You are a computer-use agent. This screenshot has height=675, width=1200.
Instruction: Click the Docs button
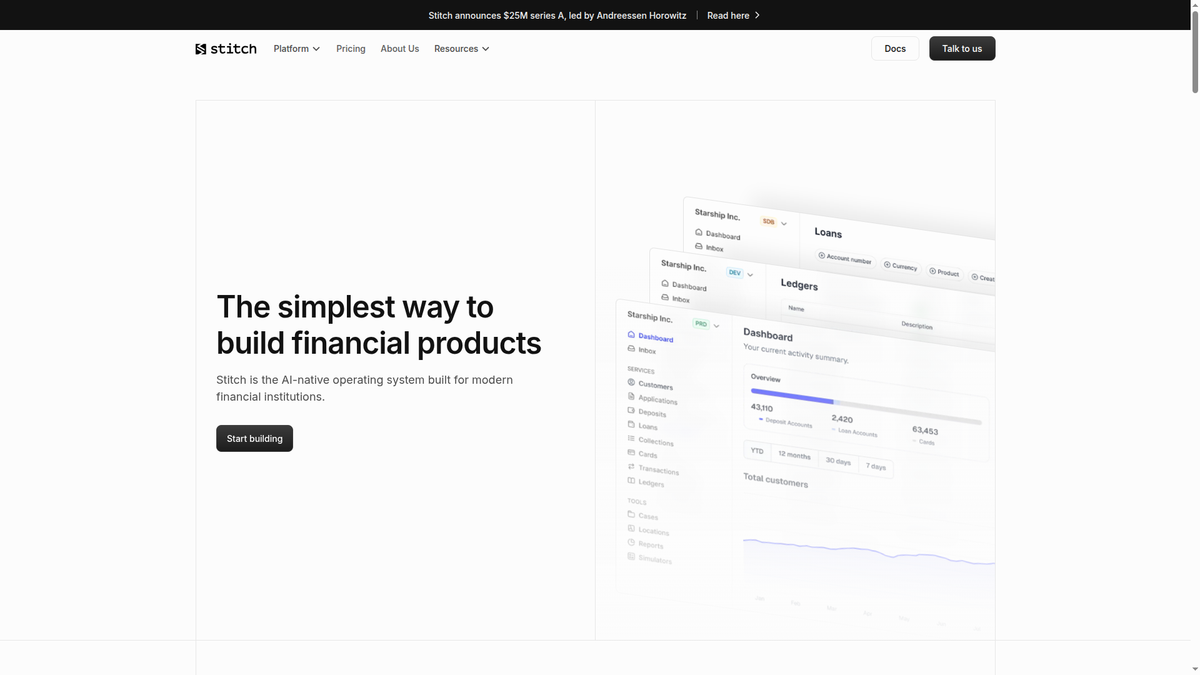[895, 49]
